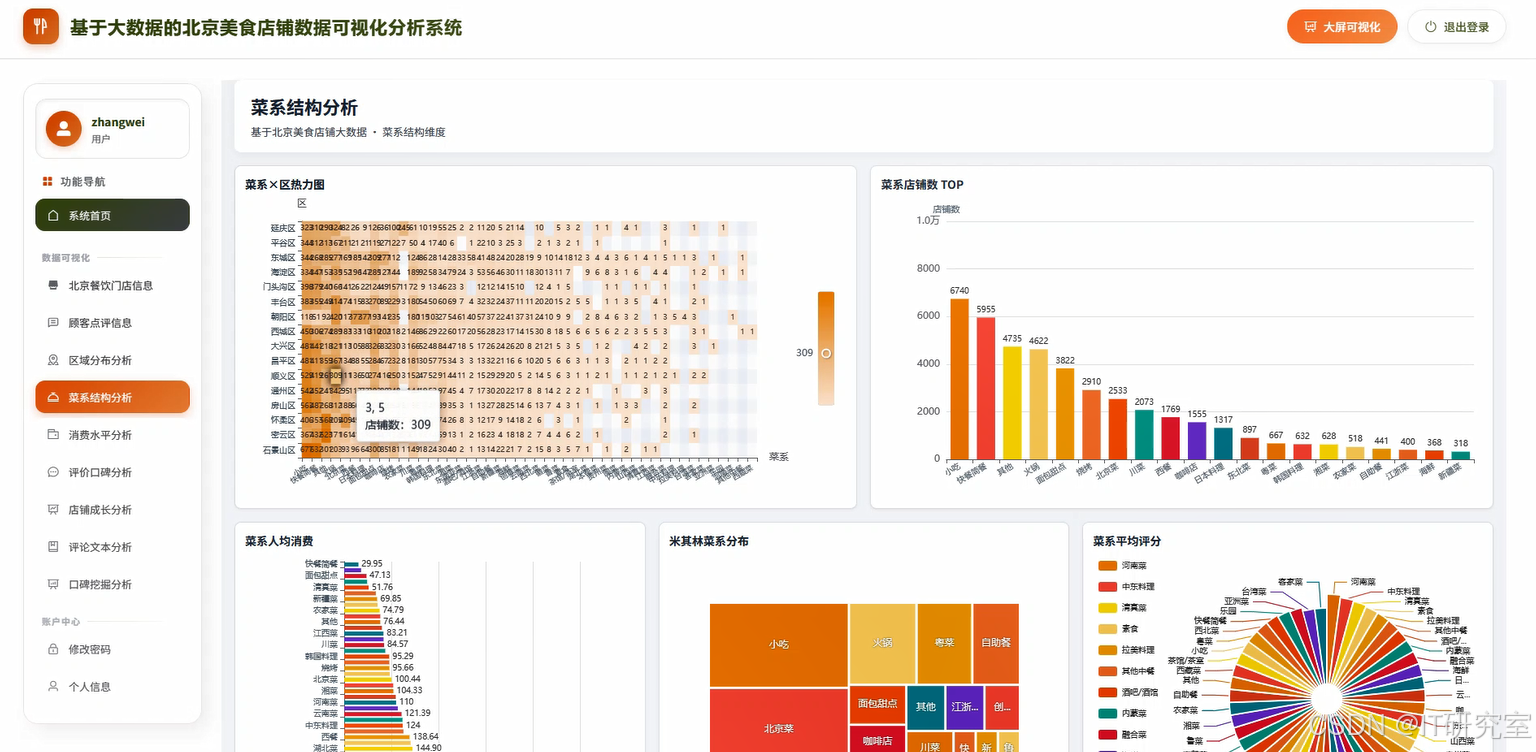The image size is (1536, 752).
Task: Click the store icon beside 北京餐饮门店信息
Action: pyautogui.click(x=54, y=286)
